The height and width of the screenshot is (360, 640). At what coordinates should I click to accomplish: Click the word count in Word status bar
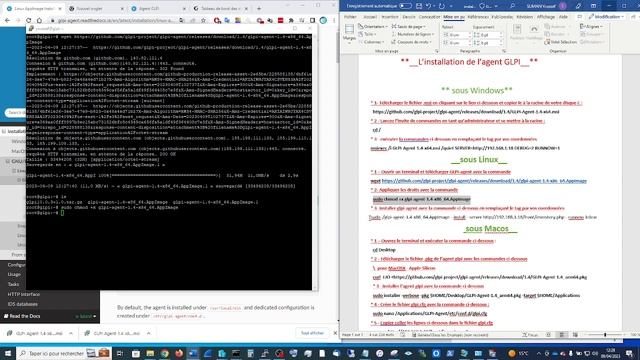pos(382,335)
